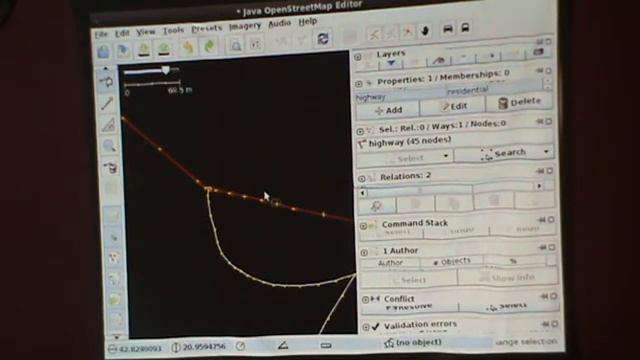Collapse the Selection panel
Screen dimensions: 640x360
point(360,131)
